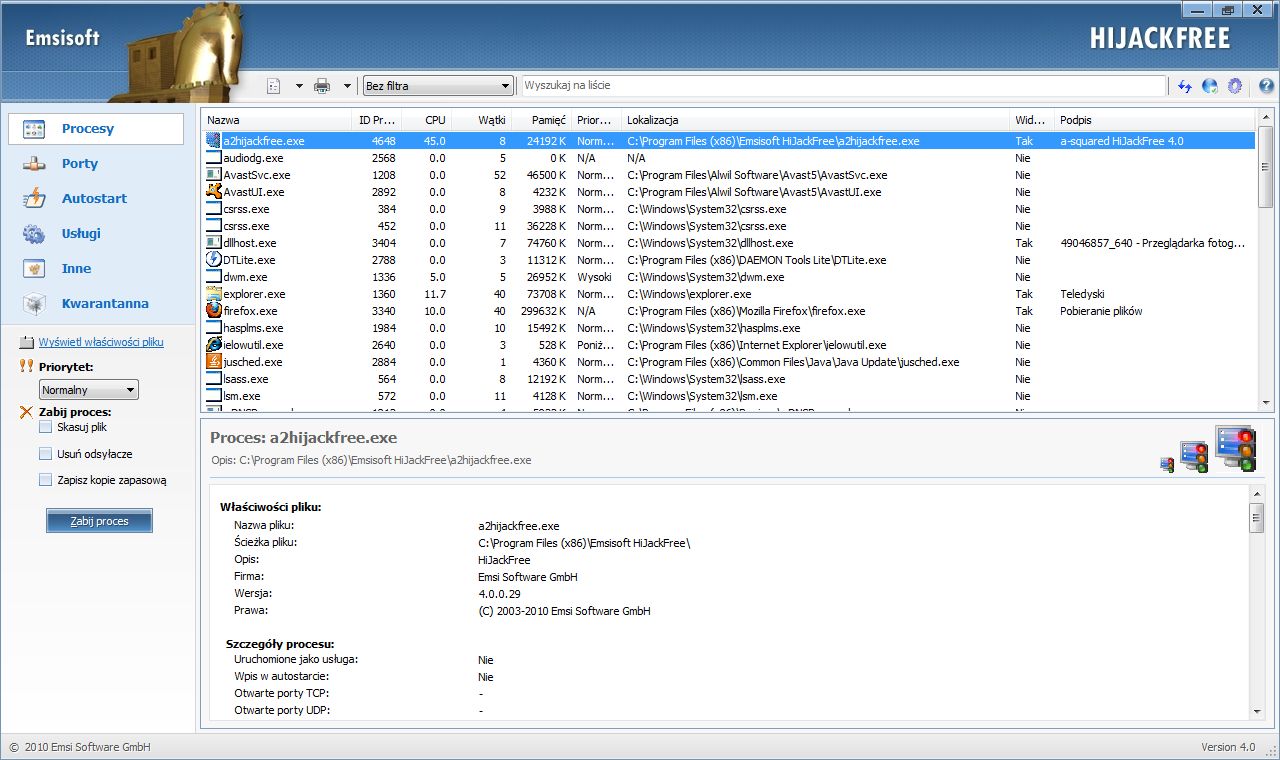This screenshot has width=1280, height=760.
Task: Expand the printer dropdown arrow
Action: coord(347,86)
